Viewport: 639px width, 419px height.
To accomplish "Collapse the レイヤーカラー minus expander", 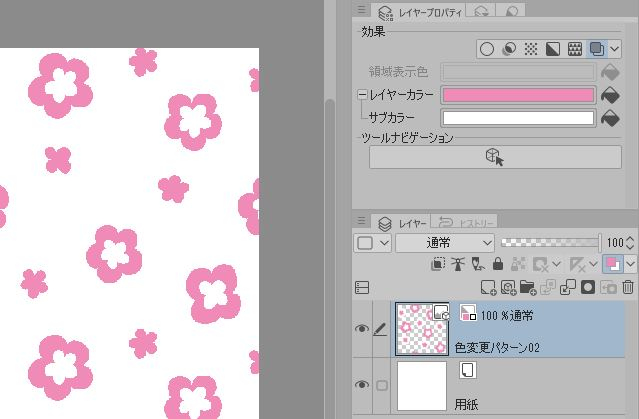I will pos(362,95).
